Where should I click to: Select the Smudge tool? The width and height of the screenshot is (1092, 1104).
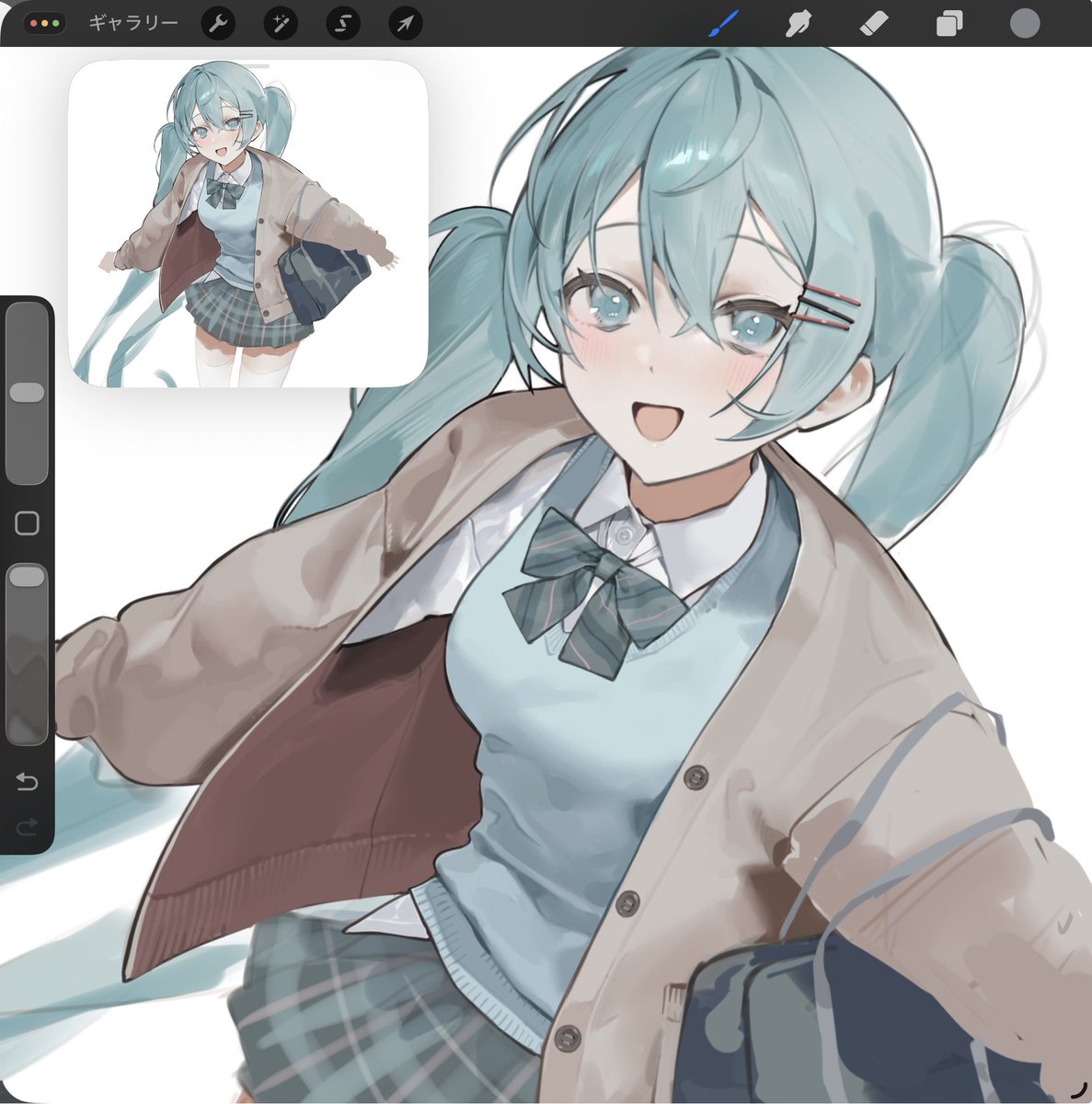(x=798, y=24)
